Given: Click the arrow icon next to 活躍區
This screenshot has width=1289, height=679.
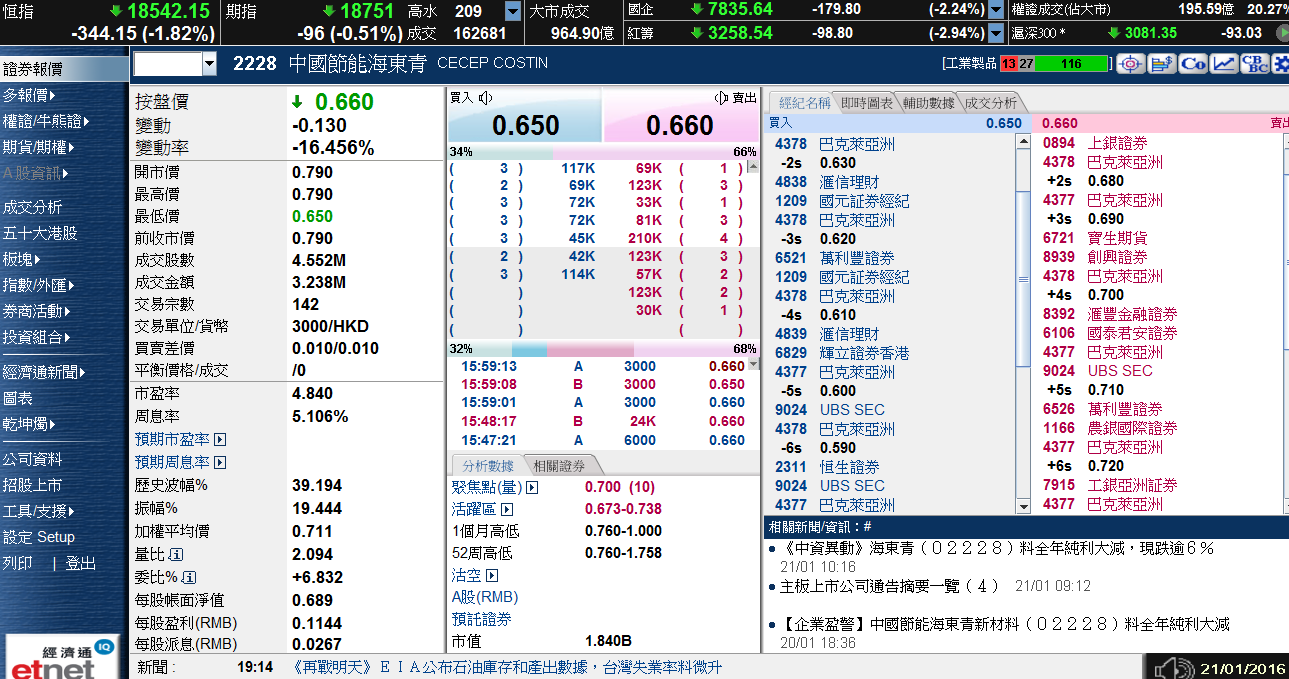Looking at the screenshot, I should click(x=507, y=509).
